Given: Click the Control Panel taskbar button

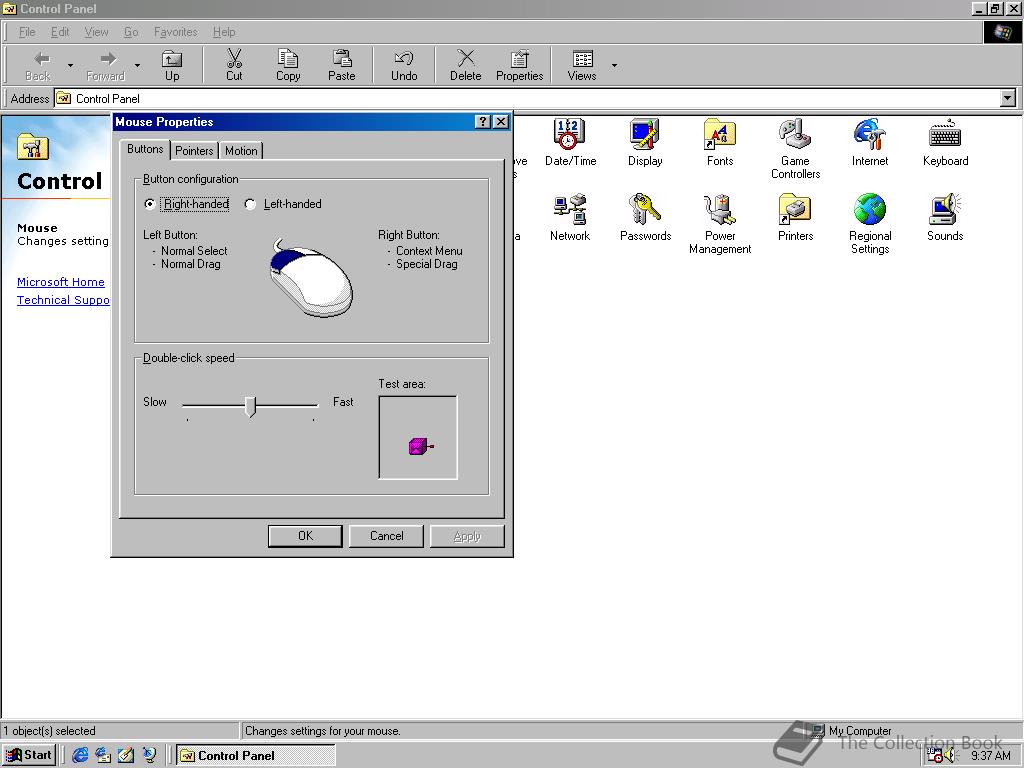Looking at the screenshot, I should (x=255, y=756).
